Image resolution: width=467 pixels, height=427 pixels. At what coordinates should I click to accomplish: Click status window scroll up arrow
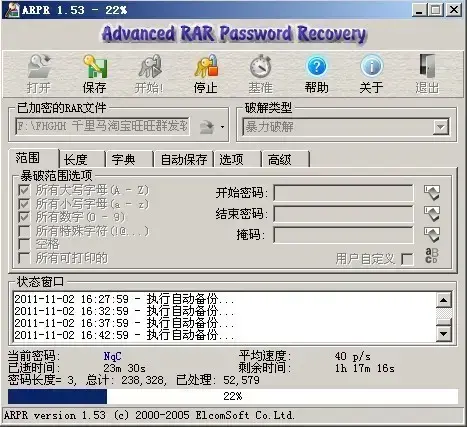pos(444,300)
